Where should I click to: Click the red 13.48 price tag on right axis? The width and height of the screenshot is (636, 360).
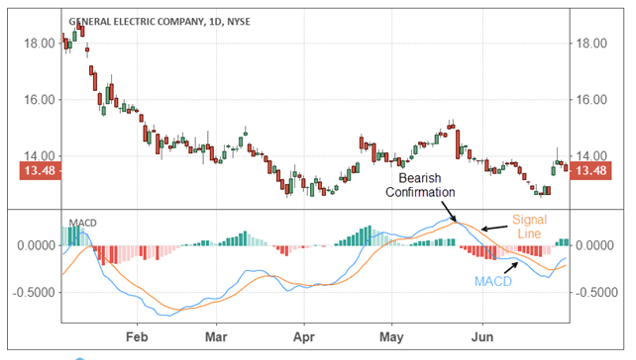591,170
